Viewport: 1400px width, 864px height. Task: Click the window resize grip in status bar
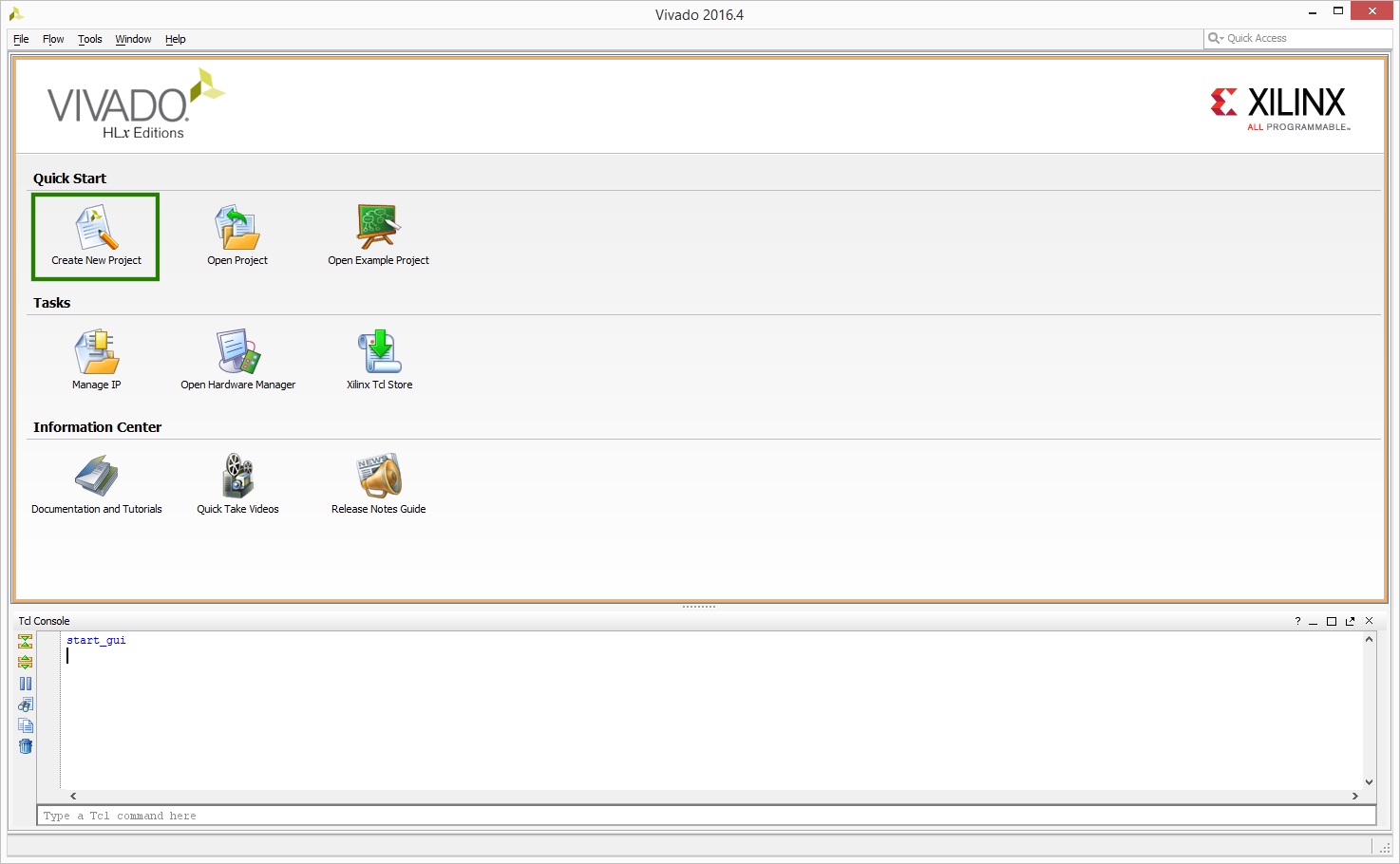1385,847
